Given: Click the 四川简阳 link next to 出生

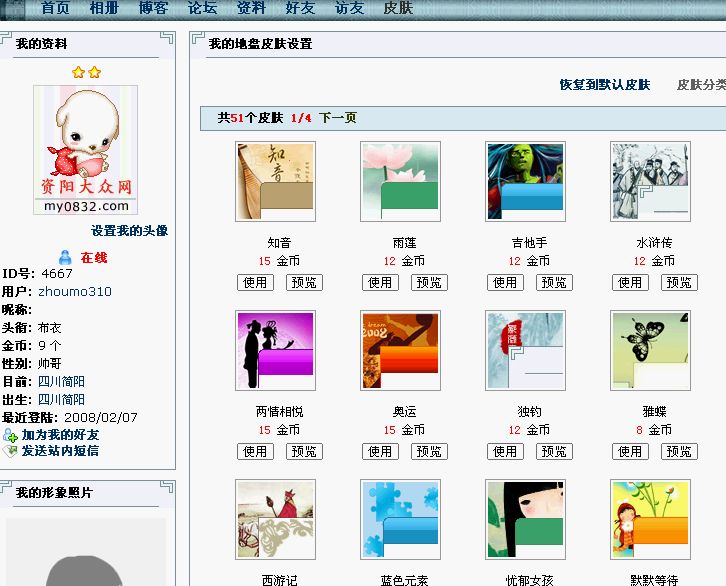Looking at the screenshot, I should click(x=62, y=399).
